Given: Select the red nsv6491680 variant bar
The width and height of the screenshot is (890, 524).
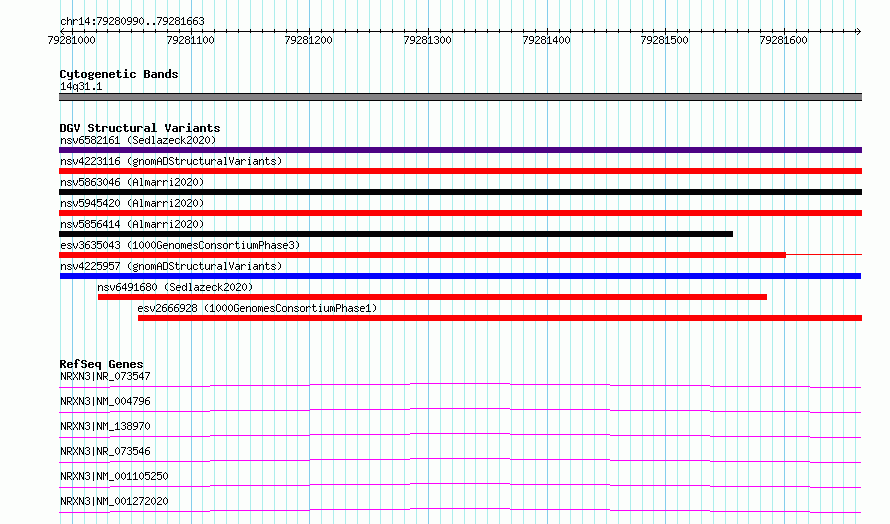Looking at the screenshot, I should 433,297.
